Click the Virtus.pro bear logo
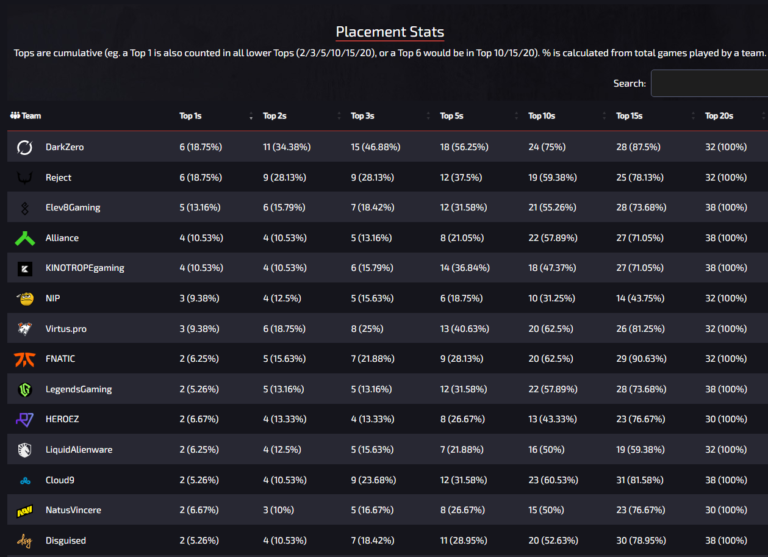Image resolution: width=768 pixels, height=557 pixels. [x=25, y=329]
